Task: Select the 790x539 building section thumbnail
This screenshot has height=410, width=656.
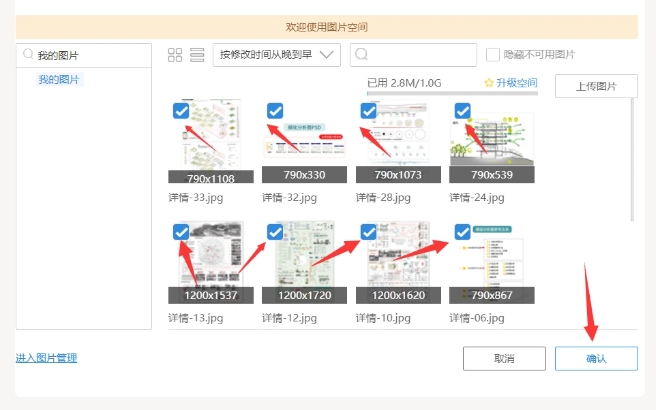Action: pyautogui.click(x=492, y=141)
